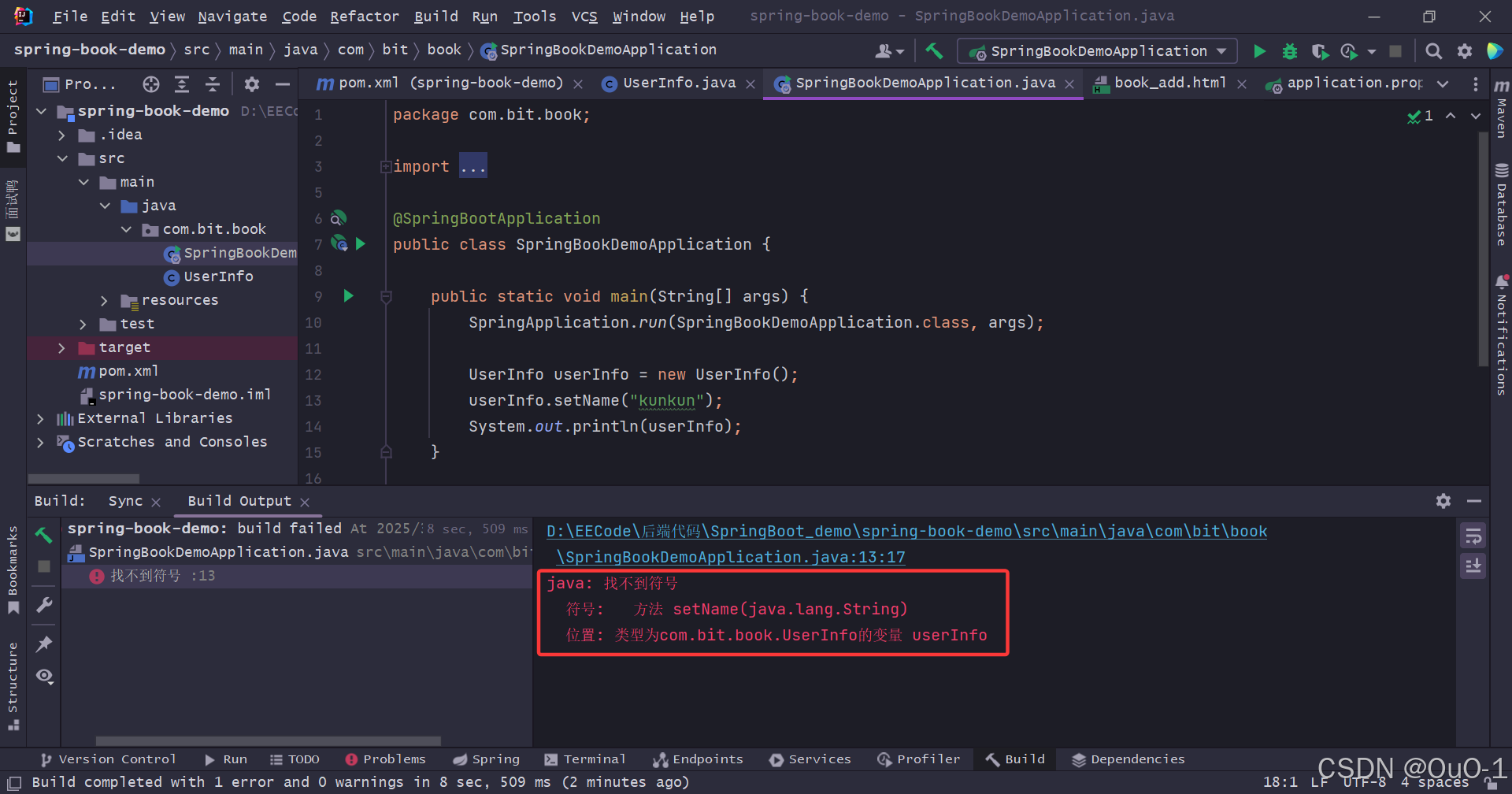
Task: Click the stop square button in toolbar
Action: pyautogui.click(x=1395, y=51)
